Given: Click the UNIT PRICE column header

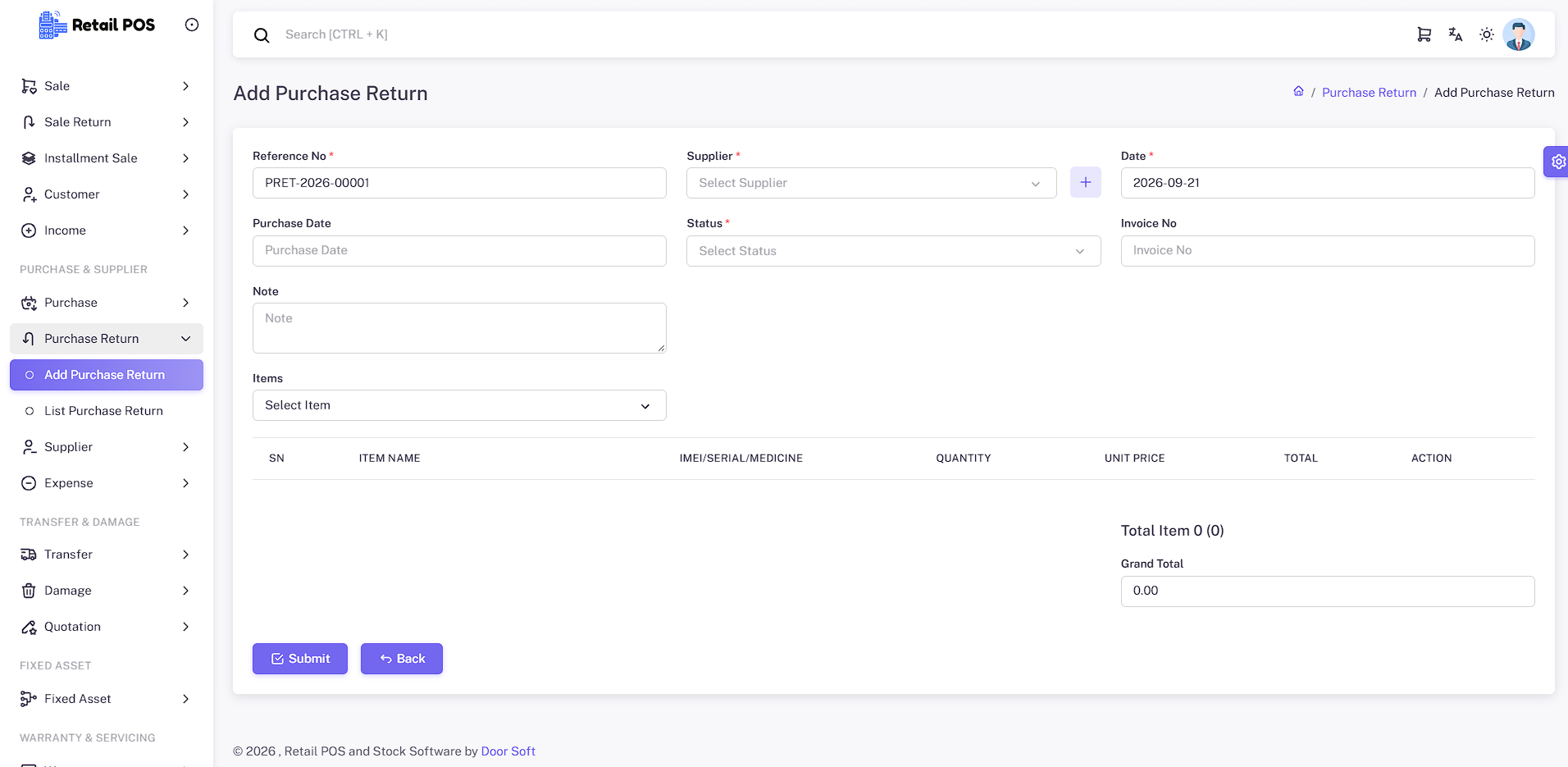Looking at the screenshot, I should pyautogui.click(x=1134, y=459).
